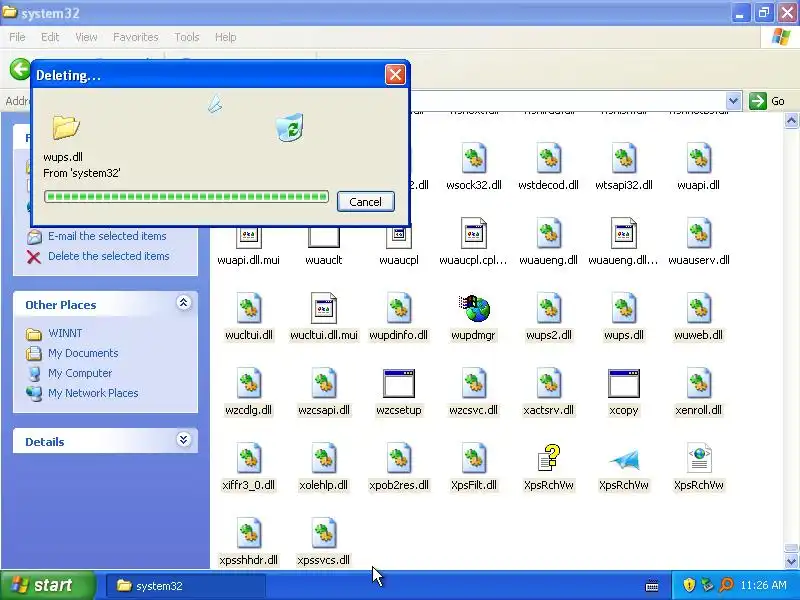Click the file list scroll down arrow
Image resolution: width=800 pixels, height=600 pixels.
[x=791, y=561]
